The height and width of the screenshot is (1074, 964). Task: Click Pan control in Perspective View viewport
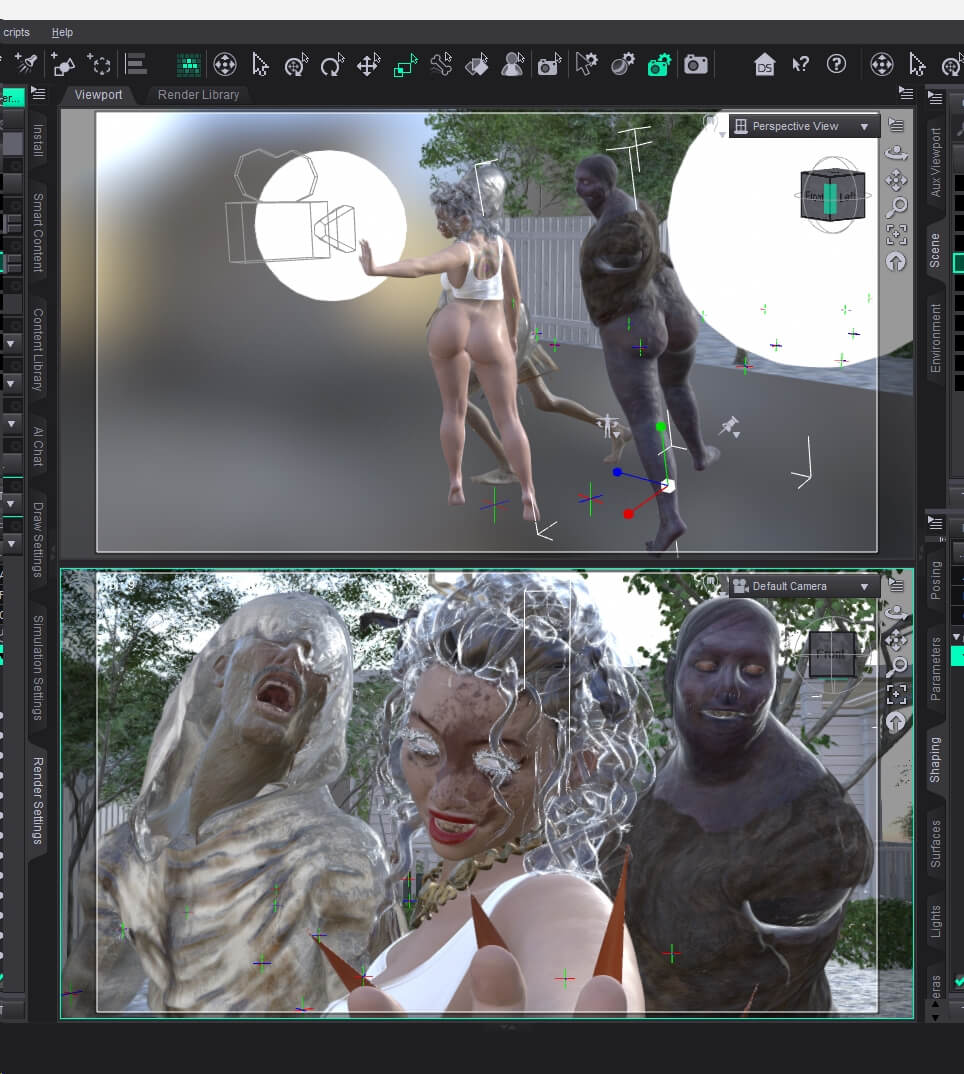point(896,180)
